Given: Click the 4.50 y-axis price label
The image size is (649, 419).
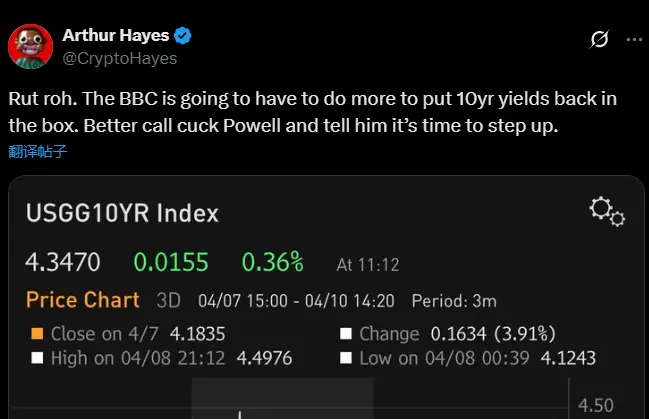Looking at the screenshot, I should tap(597, 406).
